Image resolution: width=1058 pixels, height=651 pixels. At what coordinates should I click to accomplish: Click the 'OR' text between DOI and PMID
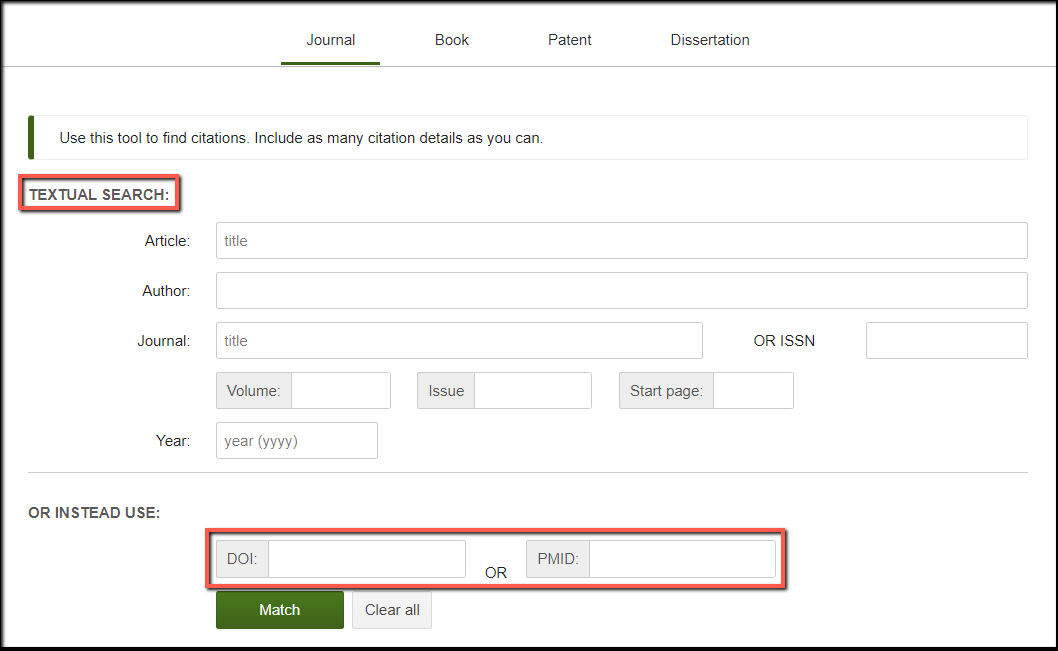496,573
